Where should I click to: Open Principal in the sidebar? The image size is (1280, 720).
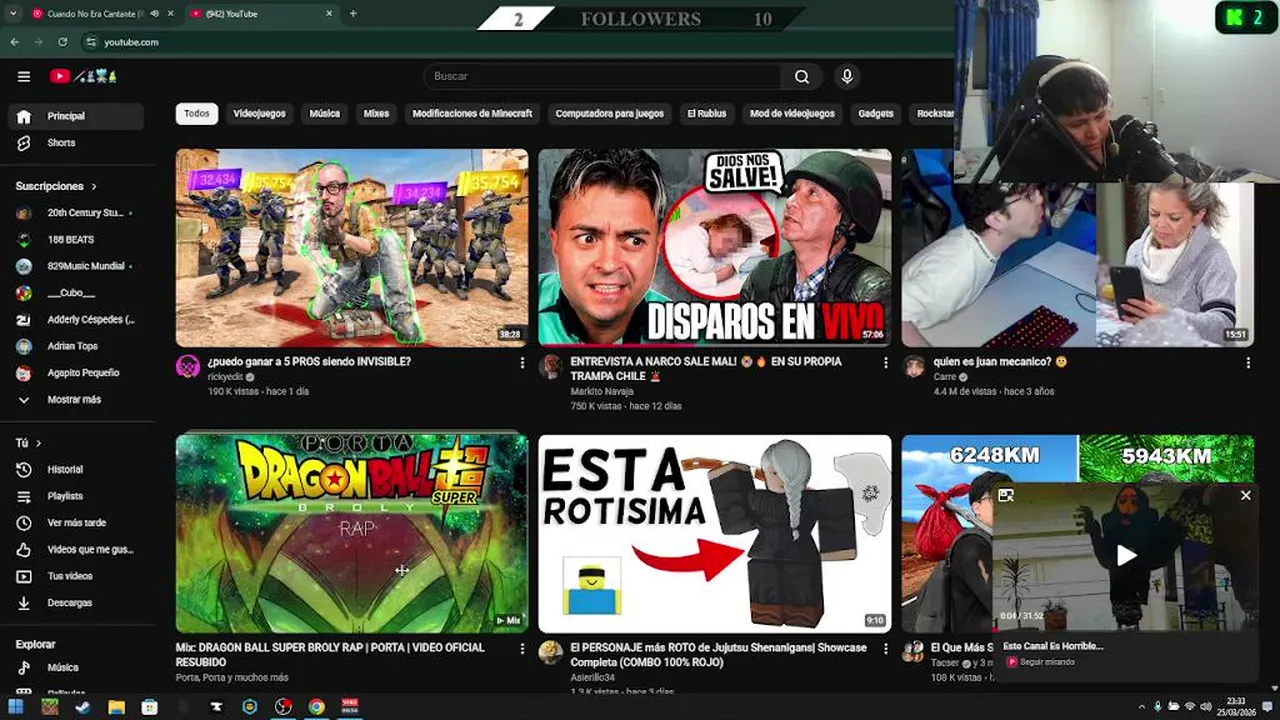tap(76, 116)
